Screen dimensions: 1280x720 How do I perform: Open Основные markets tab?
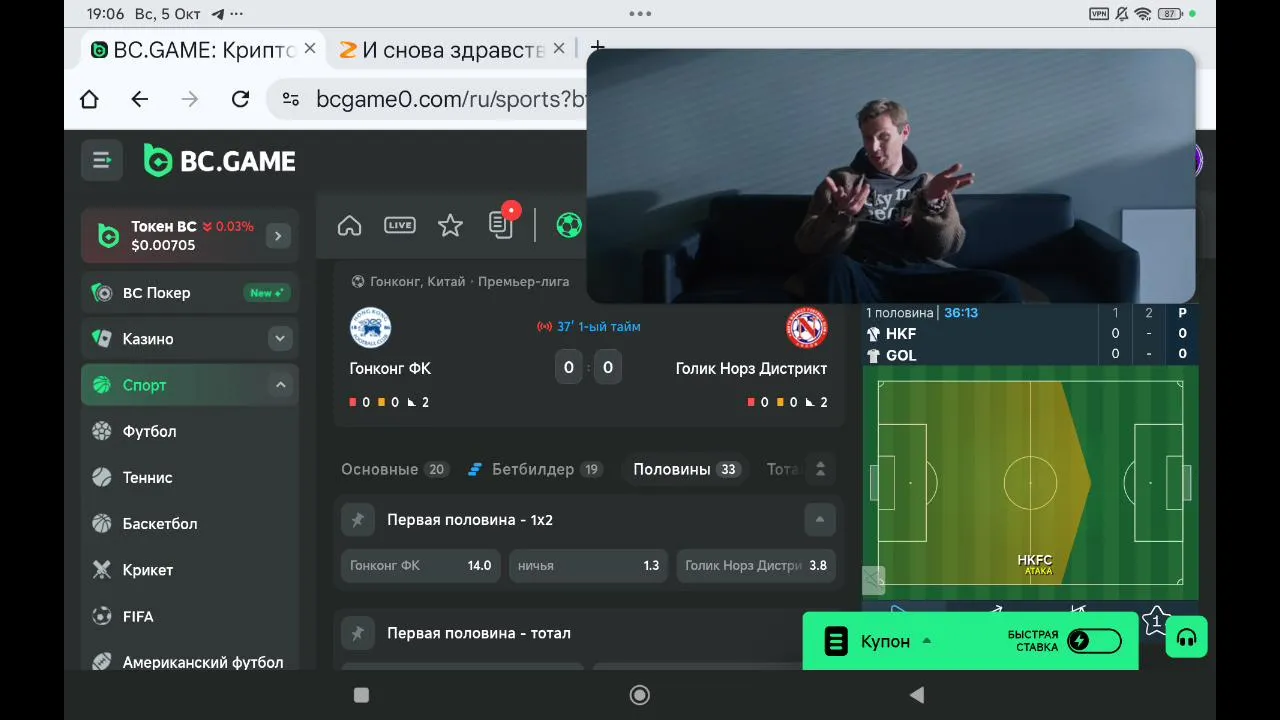[394, 469]
